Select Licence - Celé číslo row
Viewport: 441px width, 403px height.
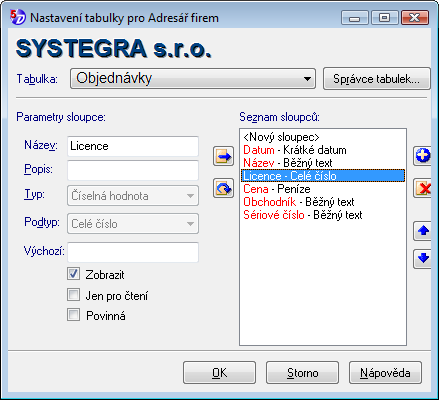click(x=323, y=176)
